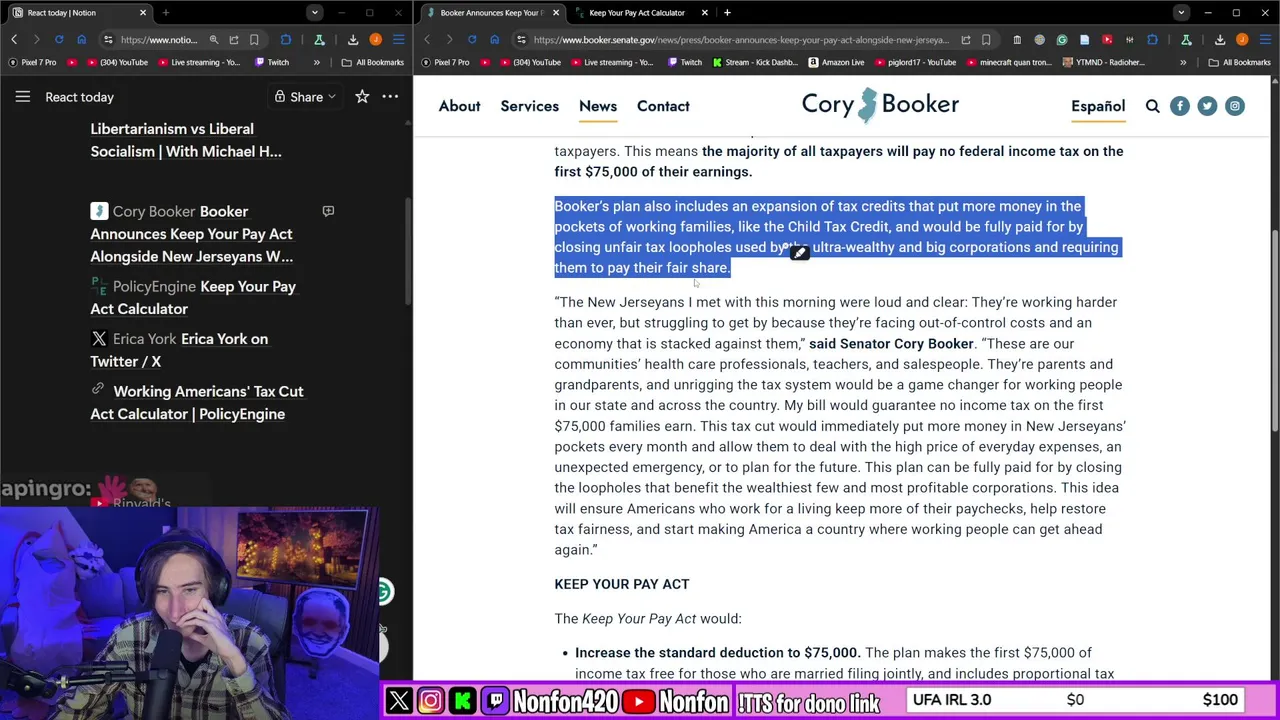Bookmark the Booker page with the address-bar icon

point(986,40)
